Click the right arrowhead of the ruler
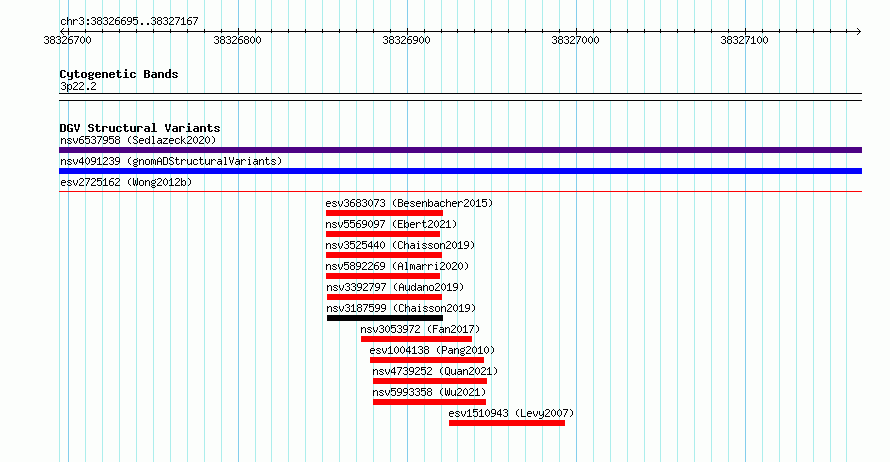The image size is (890, 462). coord(859,32)
